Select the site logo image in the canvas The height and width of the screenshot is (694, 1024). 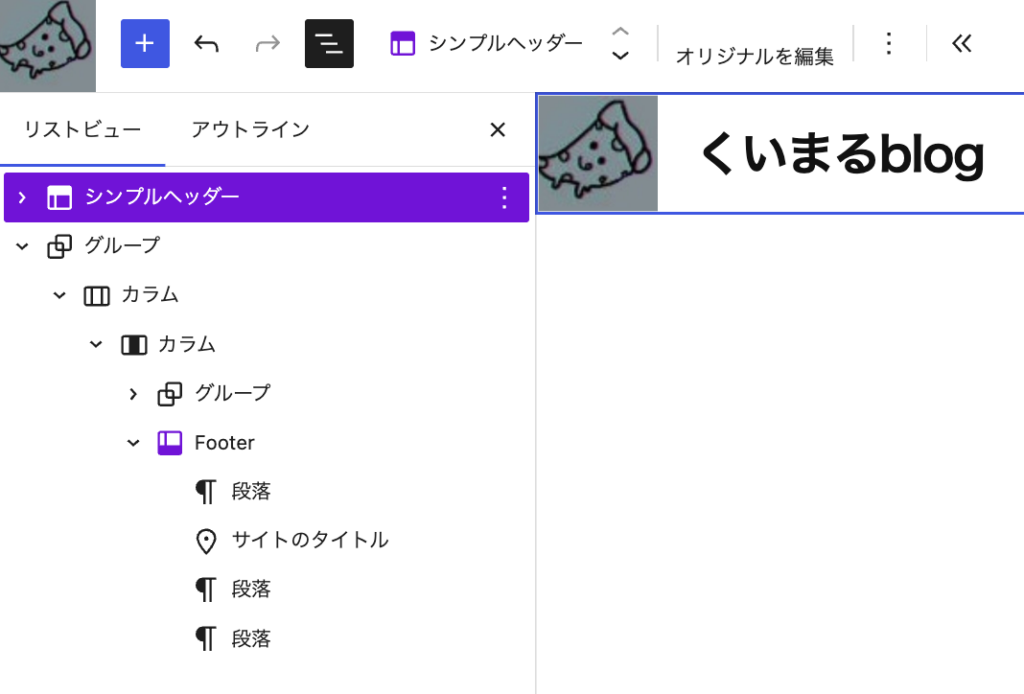tap(598, 153)
